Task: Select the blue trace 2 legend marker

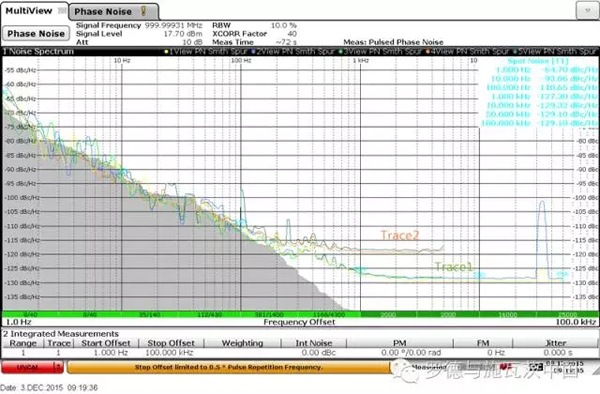Action: tap(254, 51)
